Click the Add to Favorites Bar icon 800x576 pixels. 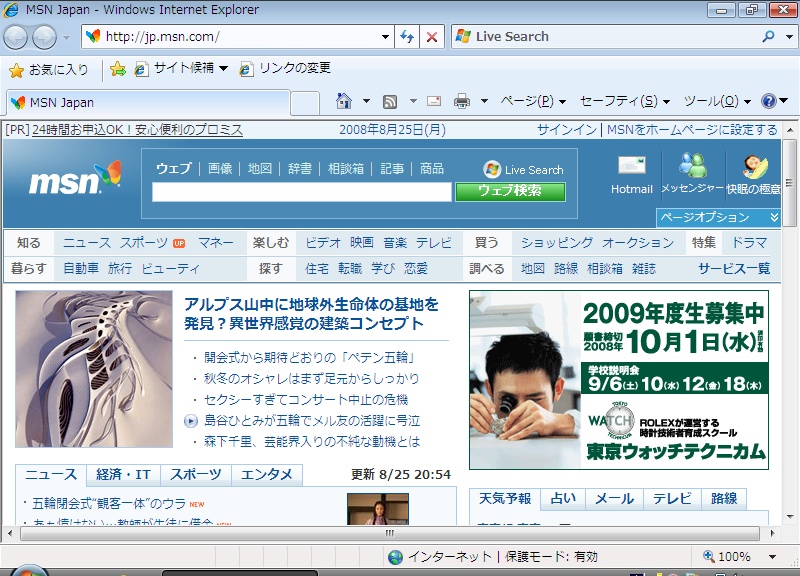118,69
